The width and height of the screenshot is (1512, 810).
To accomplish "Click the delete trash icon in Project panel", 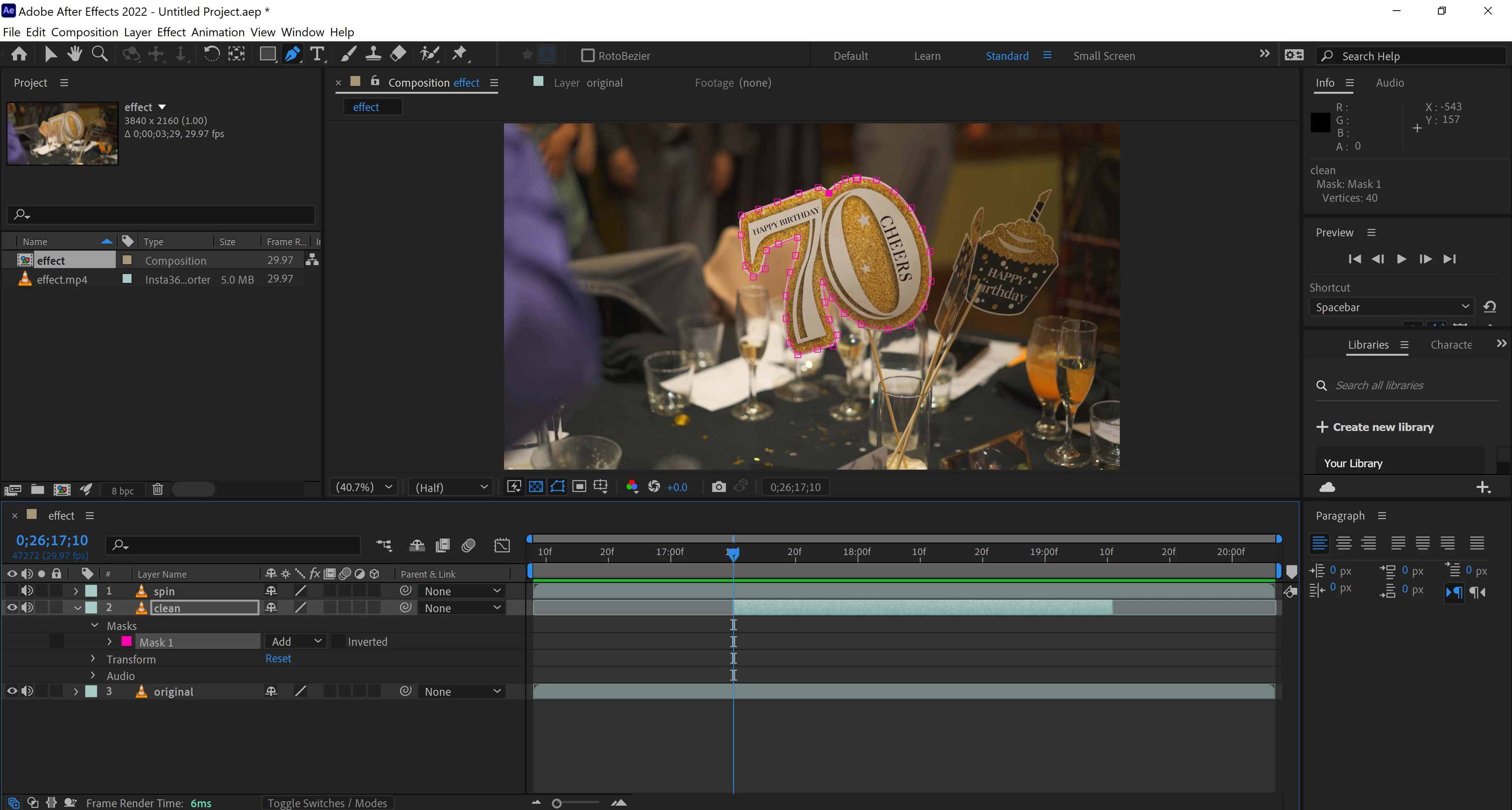I will (x=157, y=489).
